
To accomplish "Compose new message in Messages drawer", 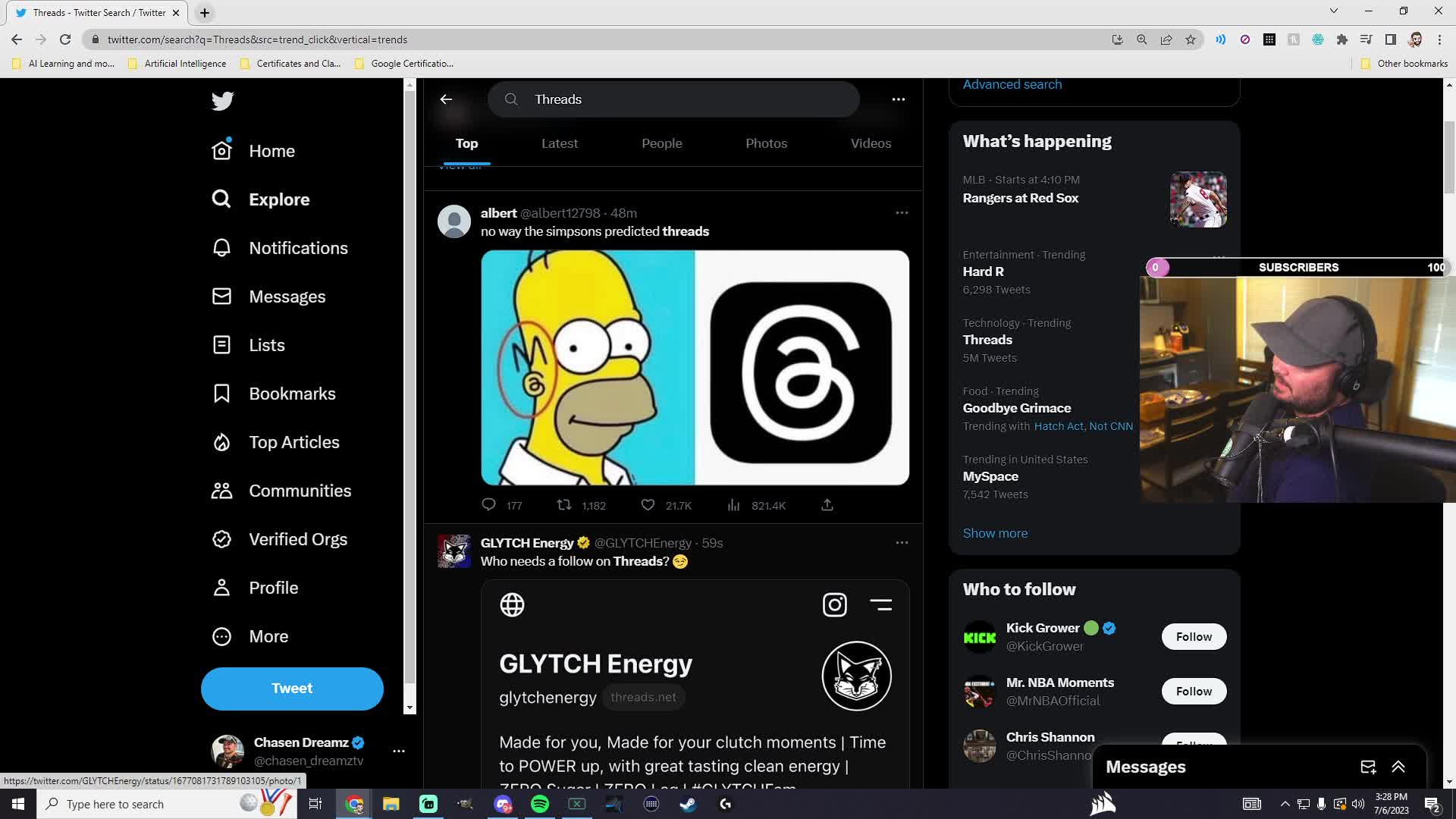I will 1368,767.
